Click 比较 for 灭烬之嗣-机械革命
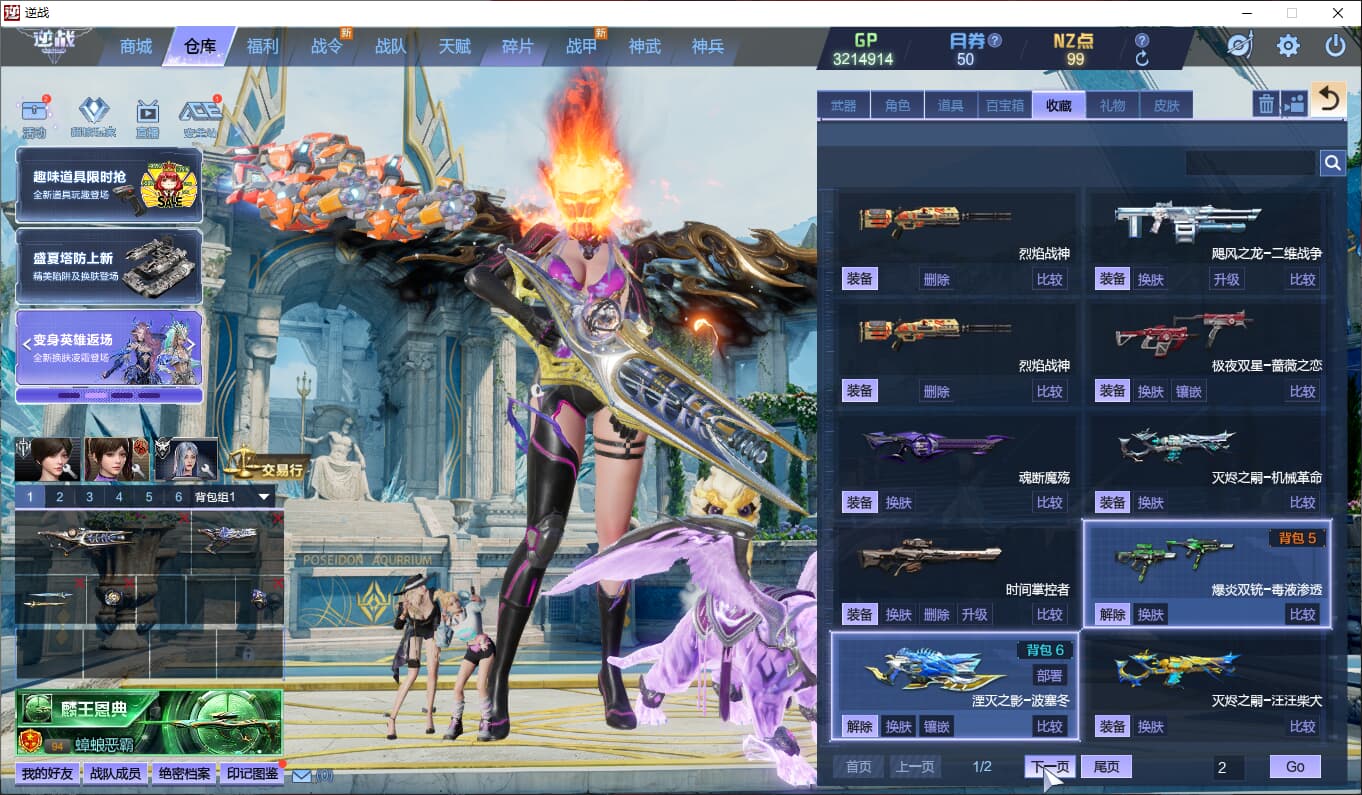The image size is (1362, 795). (1302, 503)
